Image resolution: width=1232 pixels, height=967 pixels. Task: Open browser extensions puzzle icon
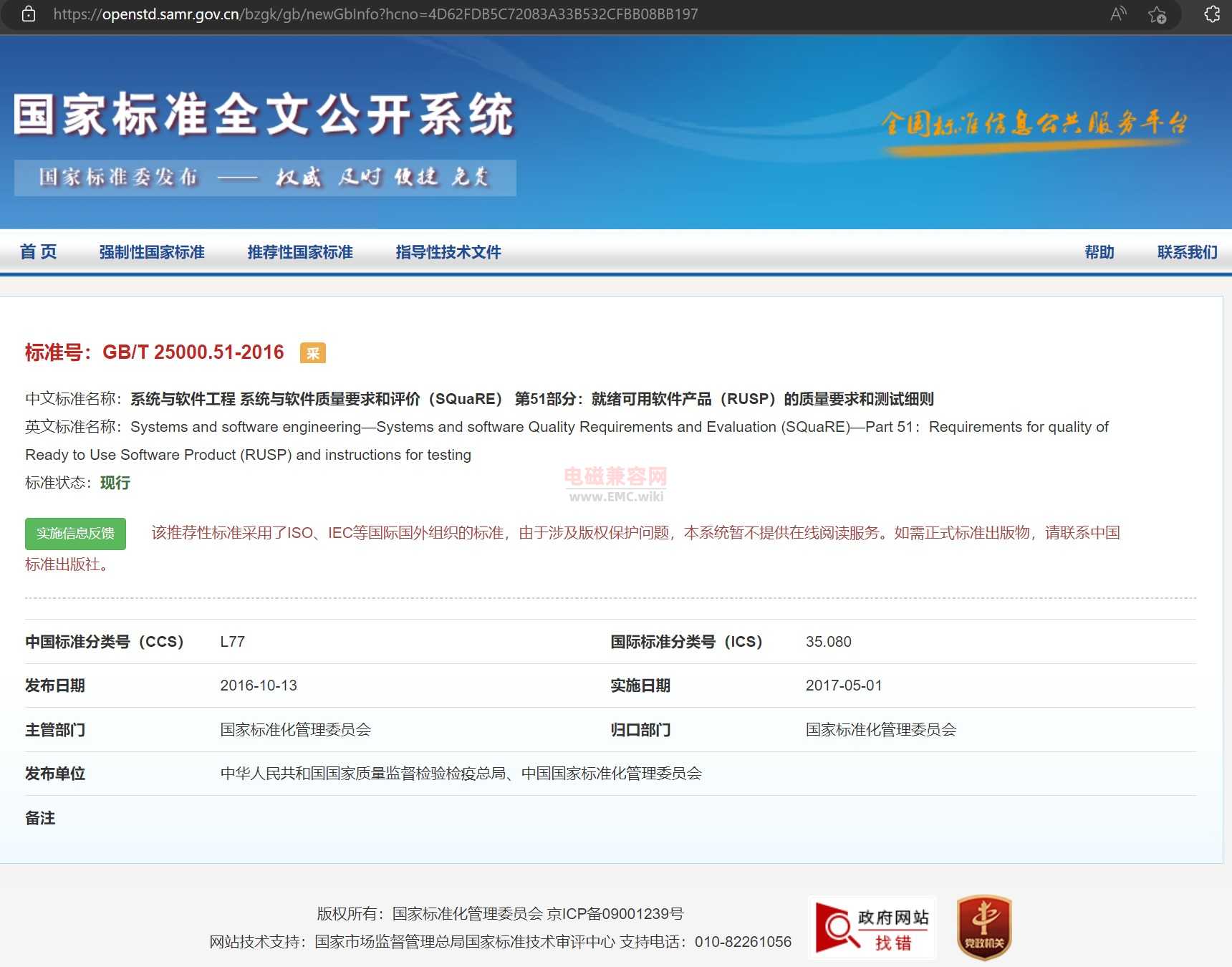click(1212, 14)
